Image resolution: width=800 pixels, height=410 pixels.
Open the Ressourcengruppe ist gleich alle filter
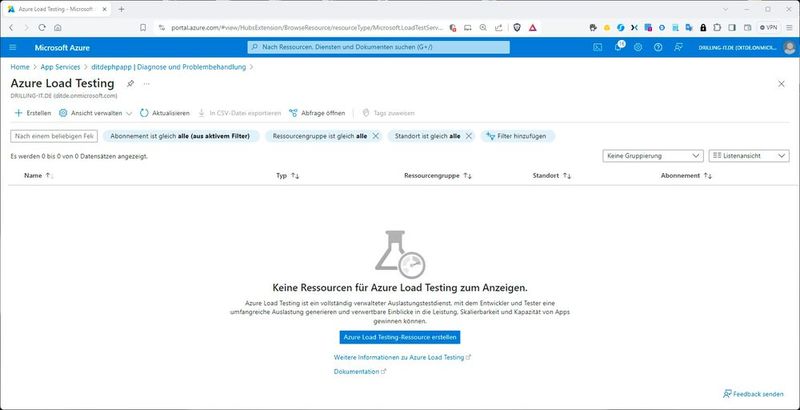pos(319,136)
